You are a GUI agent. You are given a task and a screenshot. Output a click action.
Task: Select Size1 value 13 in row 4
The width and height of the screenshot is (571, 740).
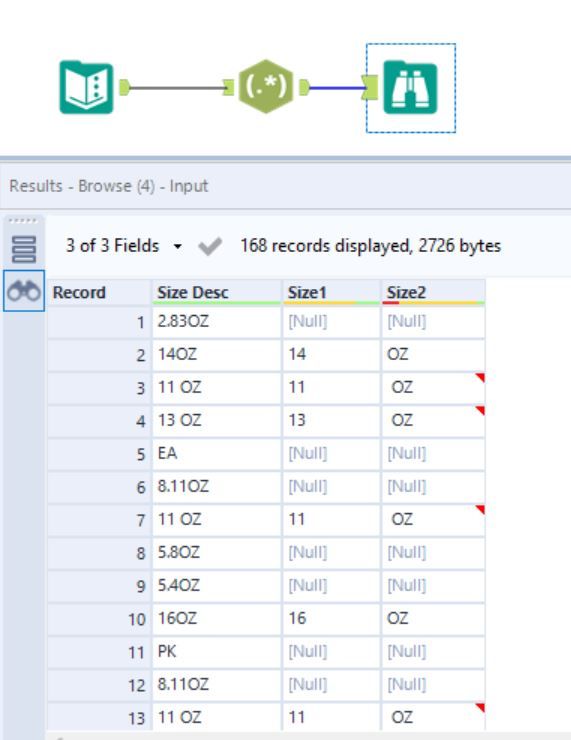point(332,421)
